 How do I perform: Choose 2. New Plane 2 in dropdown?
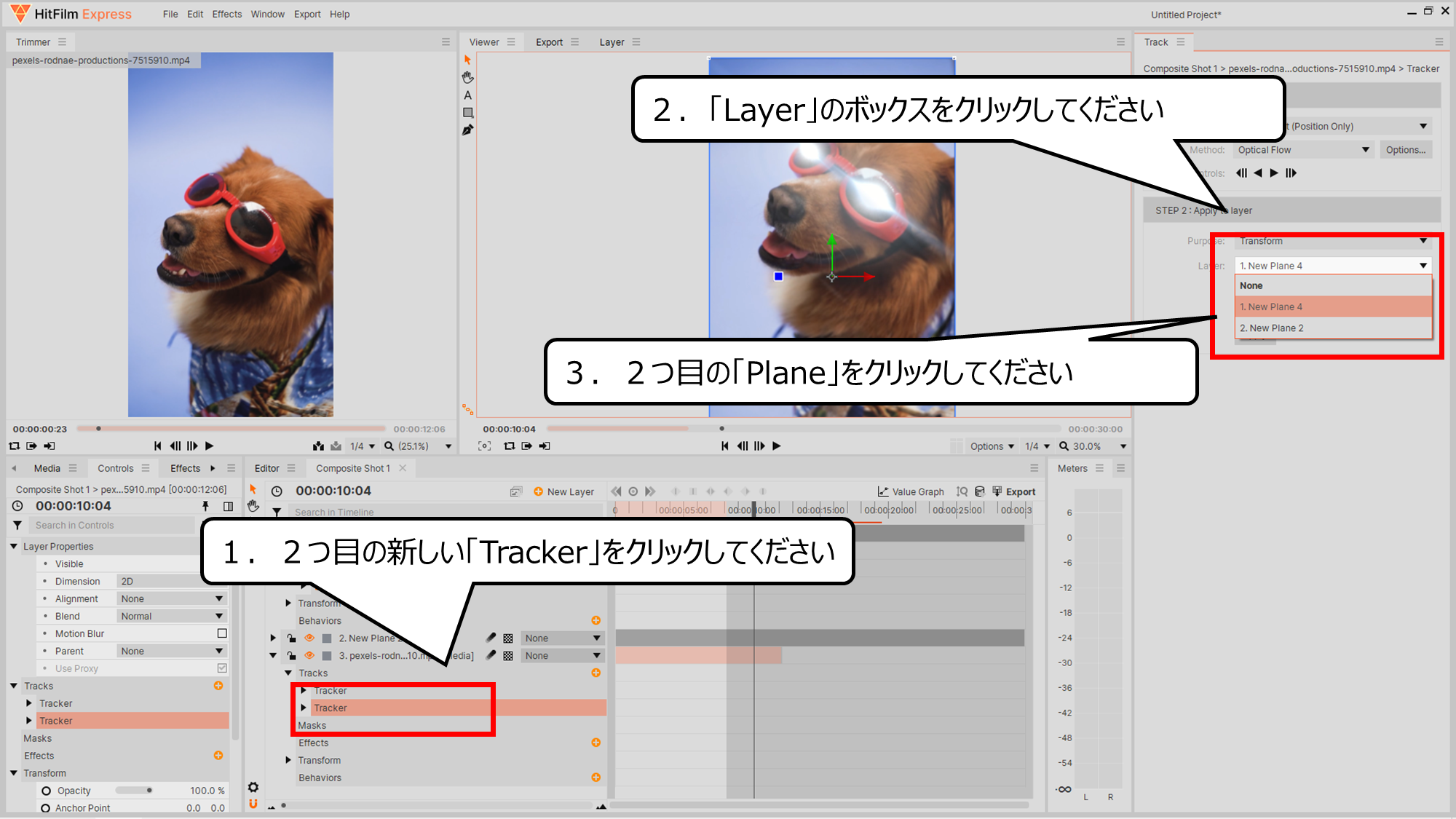click(x=1333, y=328)
